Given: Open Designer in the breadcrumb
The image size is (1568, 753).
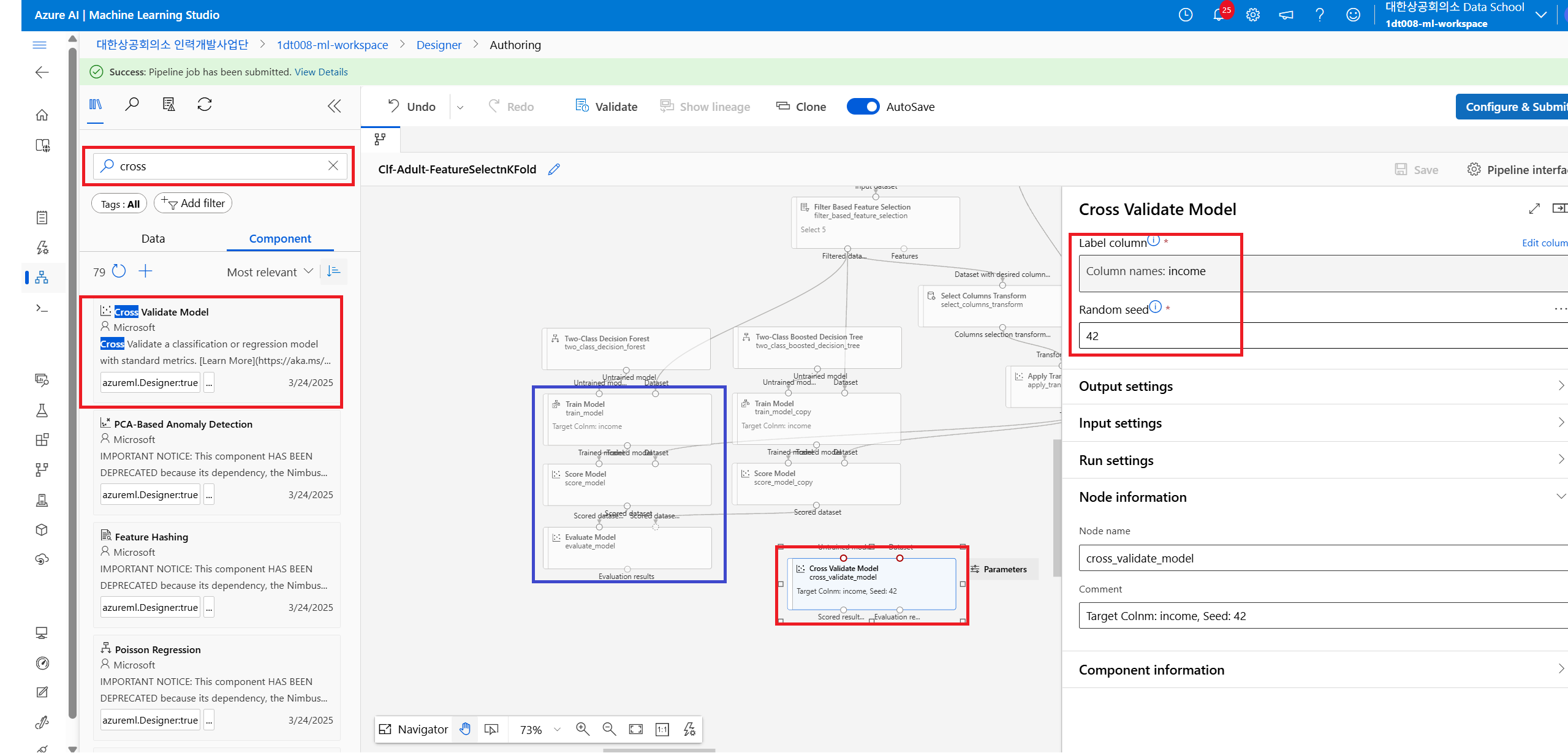Looking at the screenshot, I should [439, 45].
